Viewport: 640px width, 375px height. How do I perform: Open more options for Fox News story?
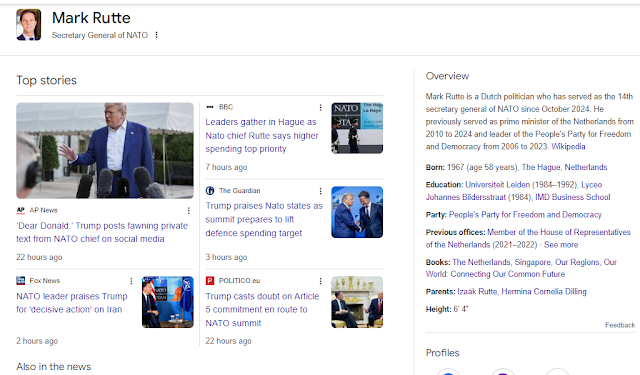[x=131, y=281]
